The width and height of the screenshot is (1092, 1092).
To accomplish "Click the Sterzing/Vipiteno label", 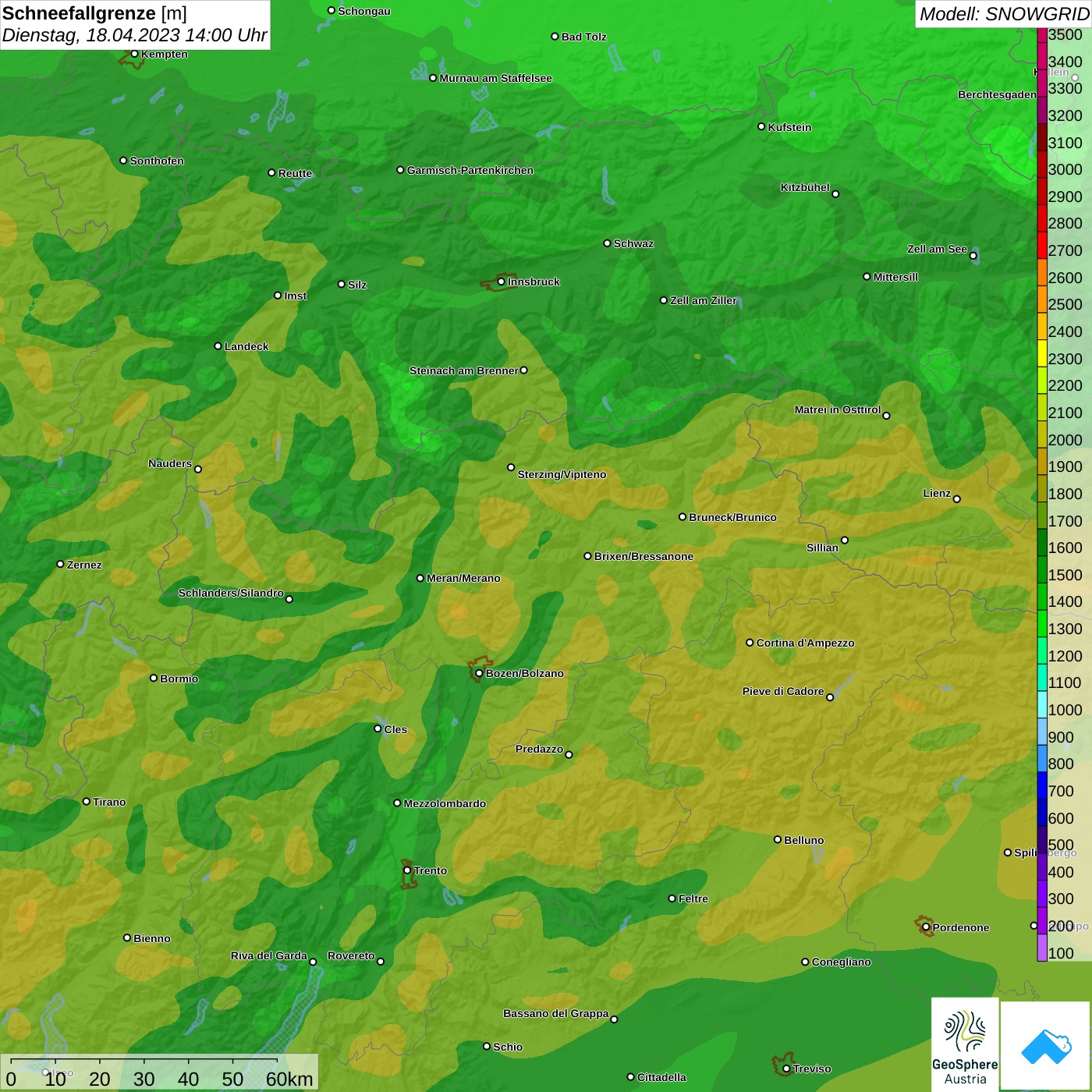I will (562, 474).
